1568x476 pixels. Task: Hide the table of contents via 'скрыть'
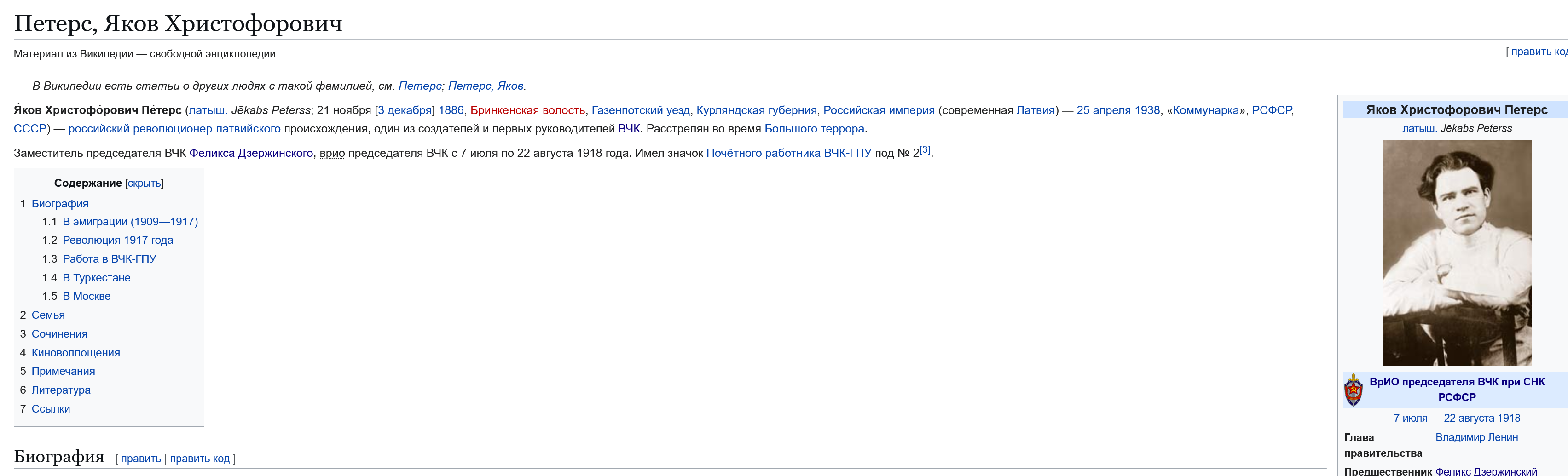[x=144, y=183]
